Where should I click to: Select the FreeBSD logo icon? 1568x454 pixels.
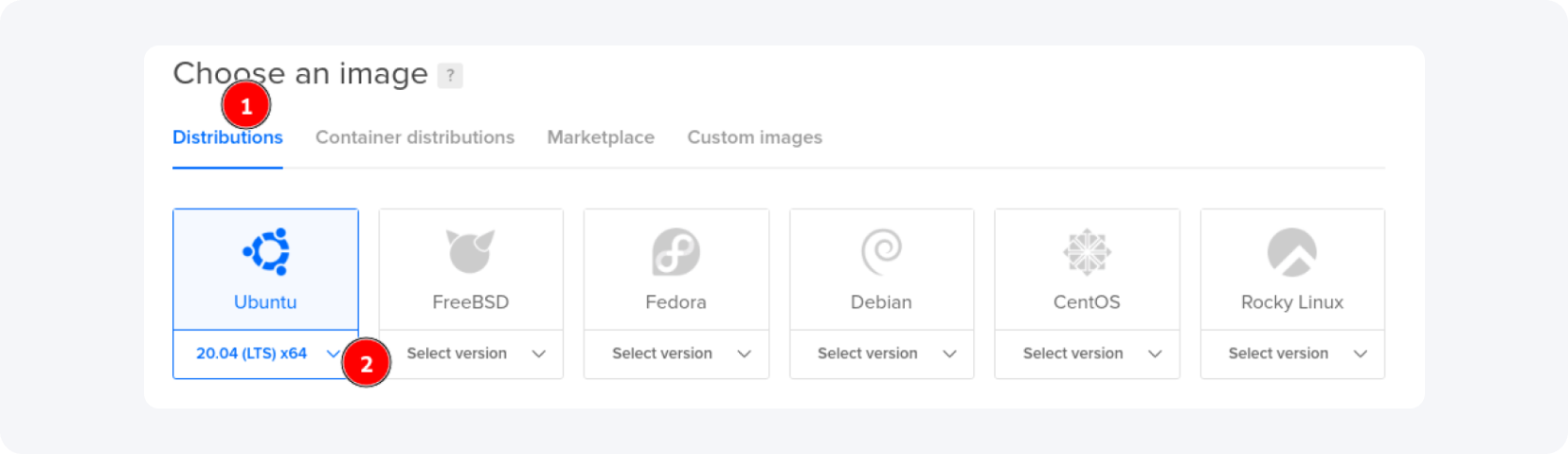(x=471, y=252)
